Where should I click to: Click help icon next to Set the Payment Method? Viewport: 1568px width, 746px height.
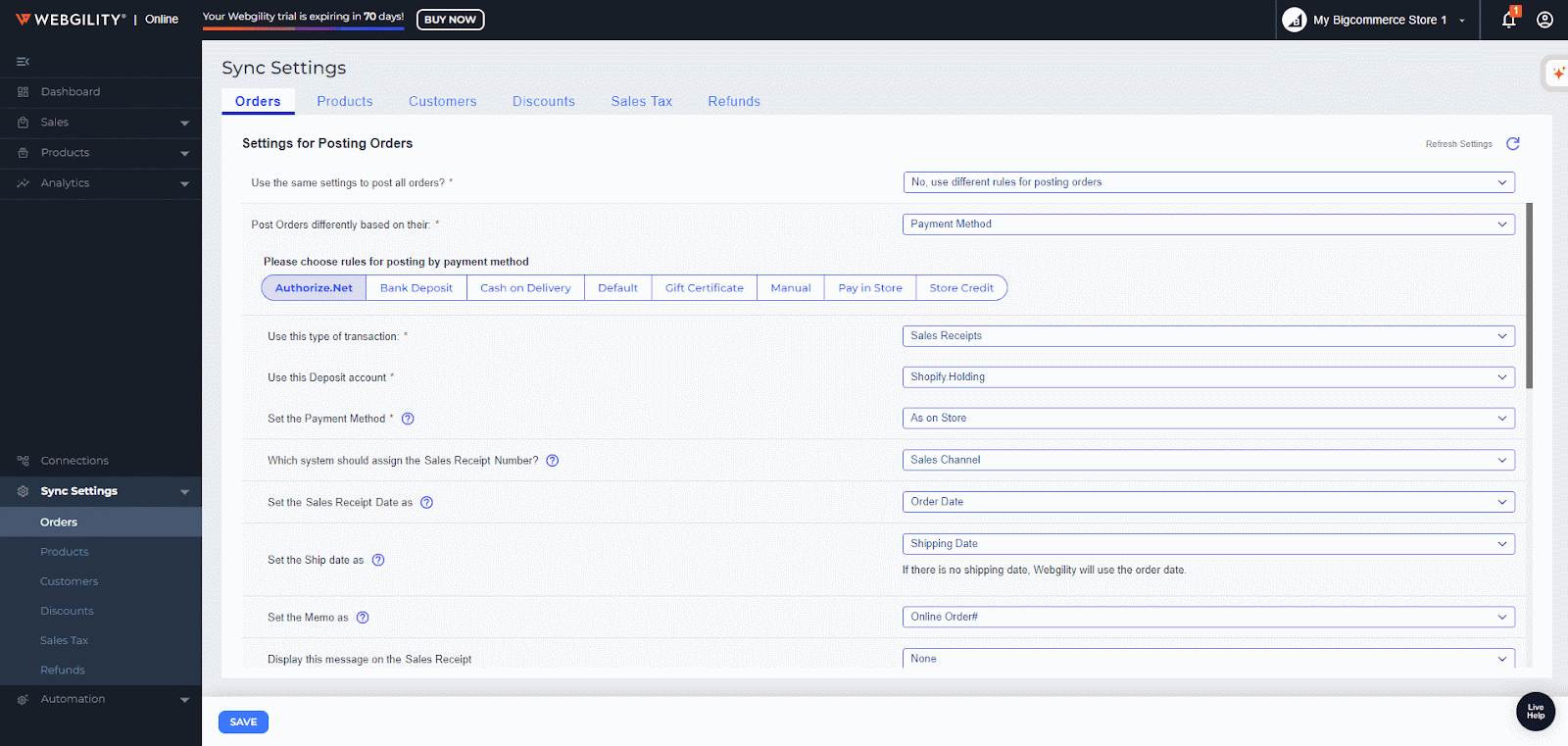(408, 419)
